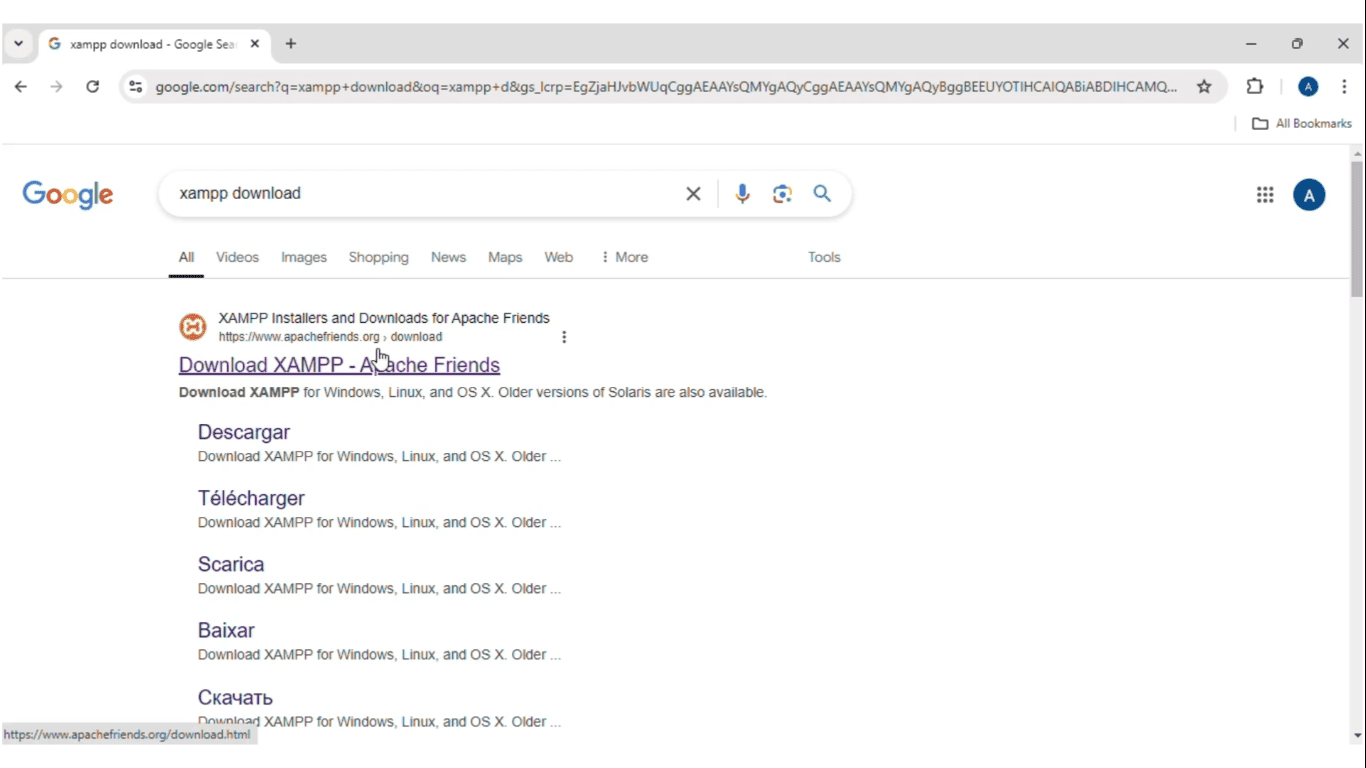Submit search with magnifier icon
Screen dimensions: 1366x768
point(822,194)
